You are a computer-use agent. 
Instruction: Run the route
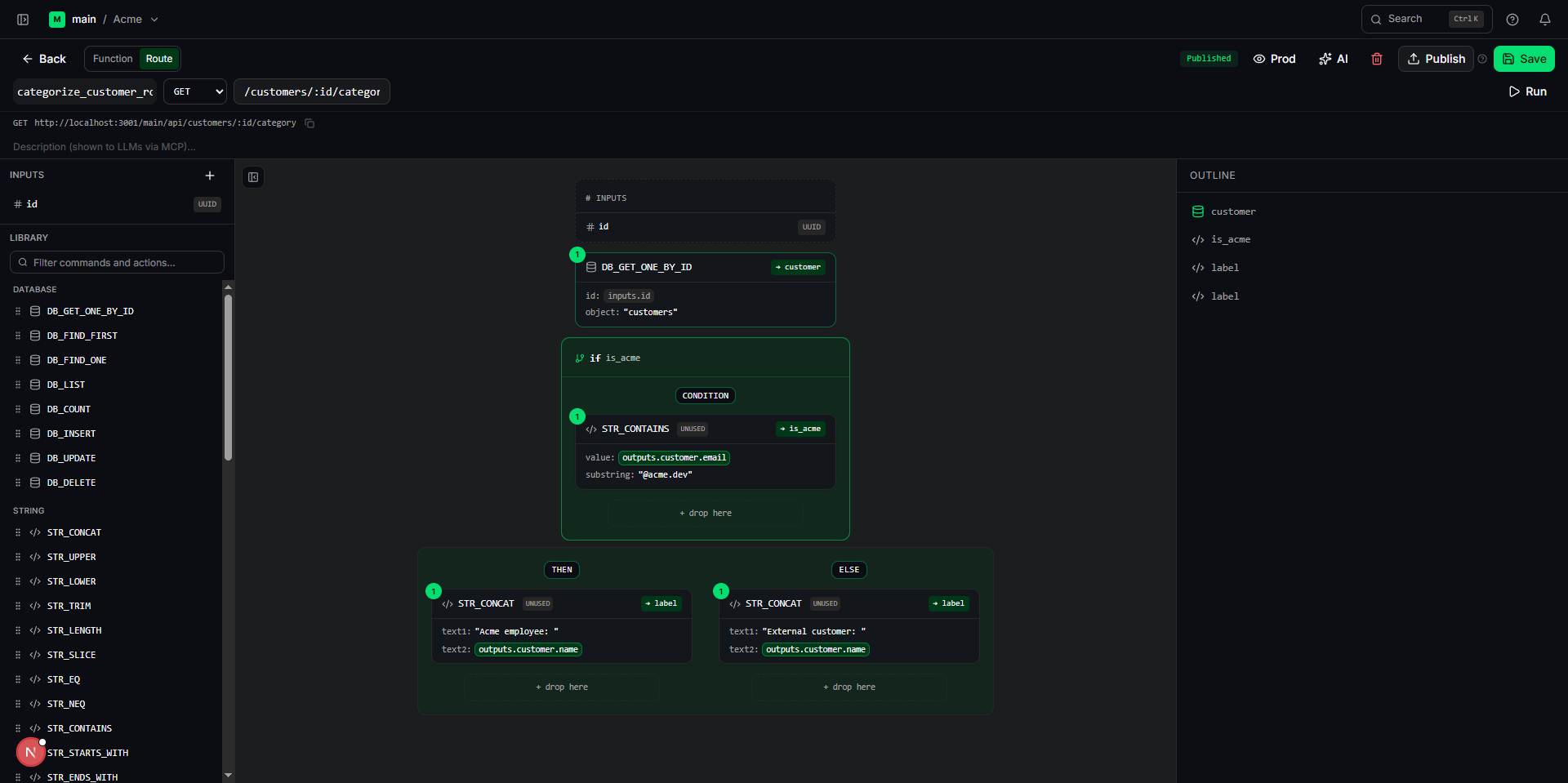pyautogui.click(x=1527, y=91)
